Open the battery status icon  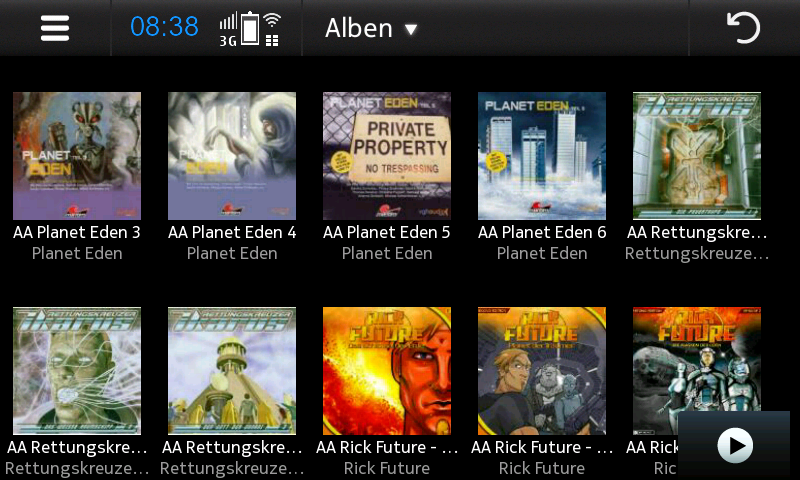tap(250, 28)
